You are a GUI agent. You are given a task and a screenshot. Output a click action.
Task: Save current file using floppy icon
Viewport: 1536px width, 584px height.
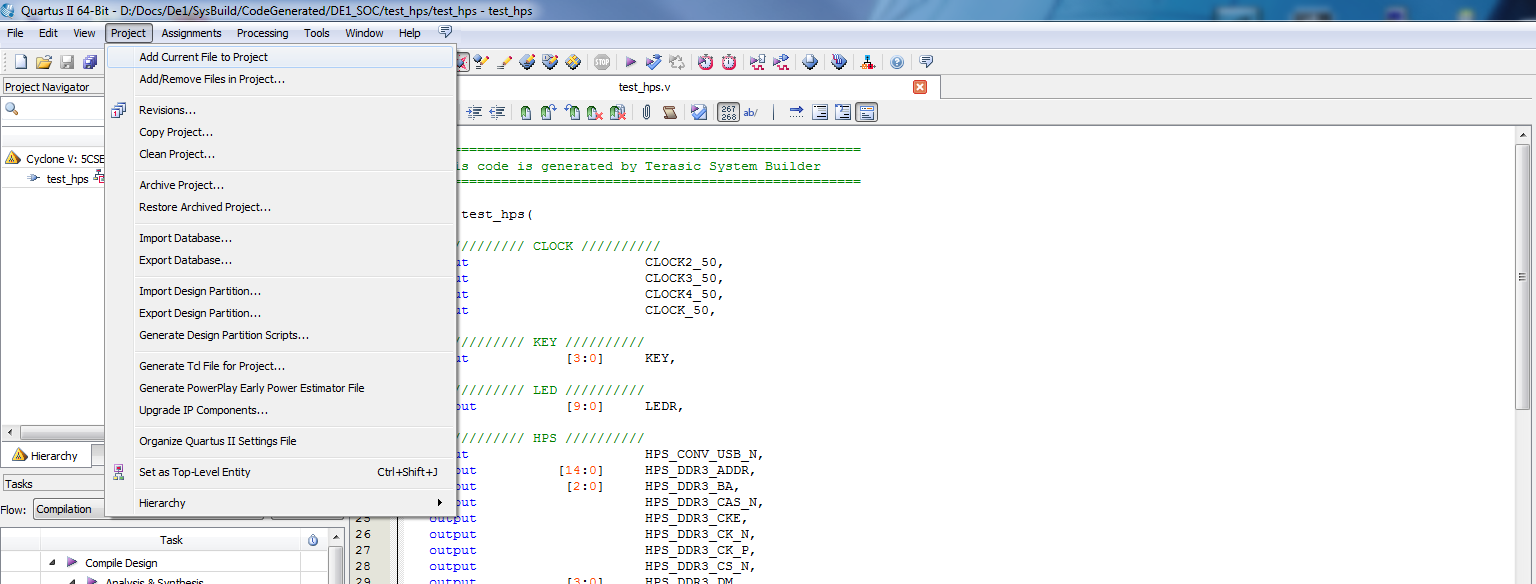(x=67, y=62)
